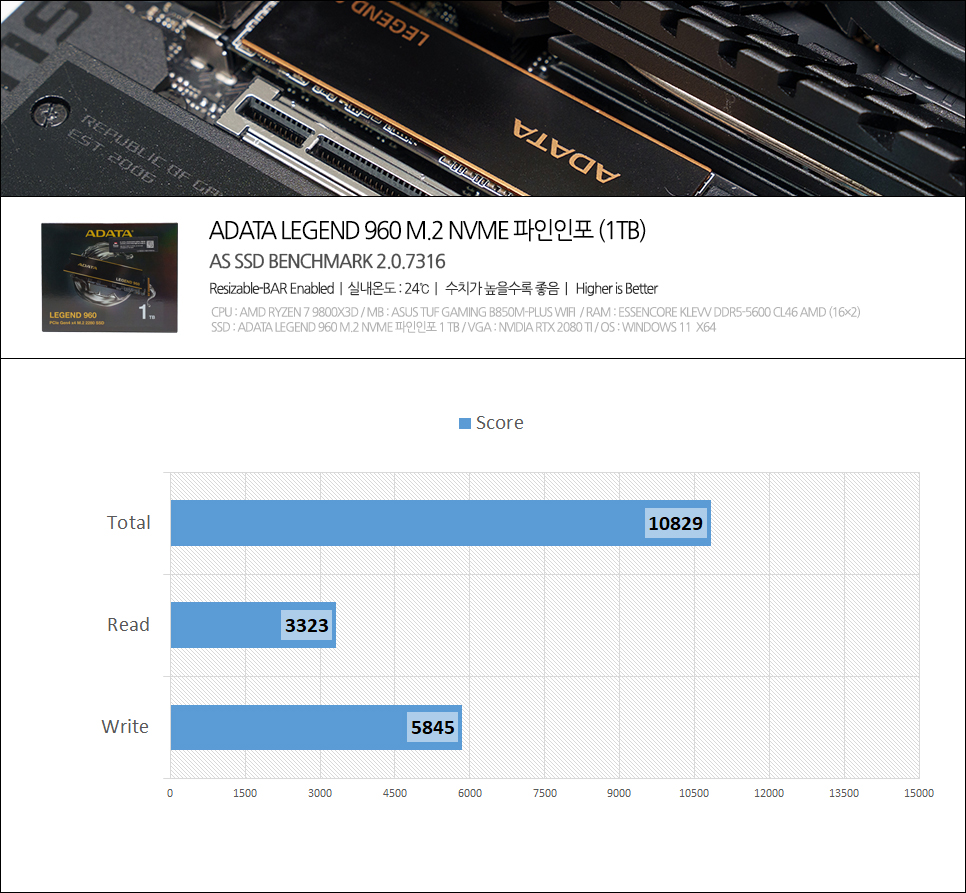Click the Score legend label
The width and height of the screenshot is (966, 893).
499,423
